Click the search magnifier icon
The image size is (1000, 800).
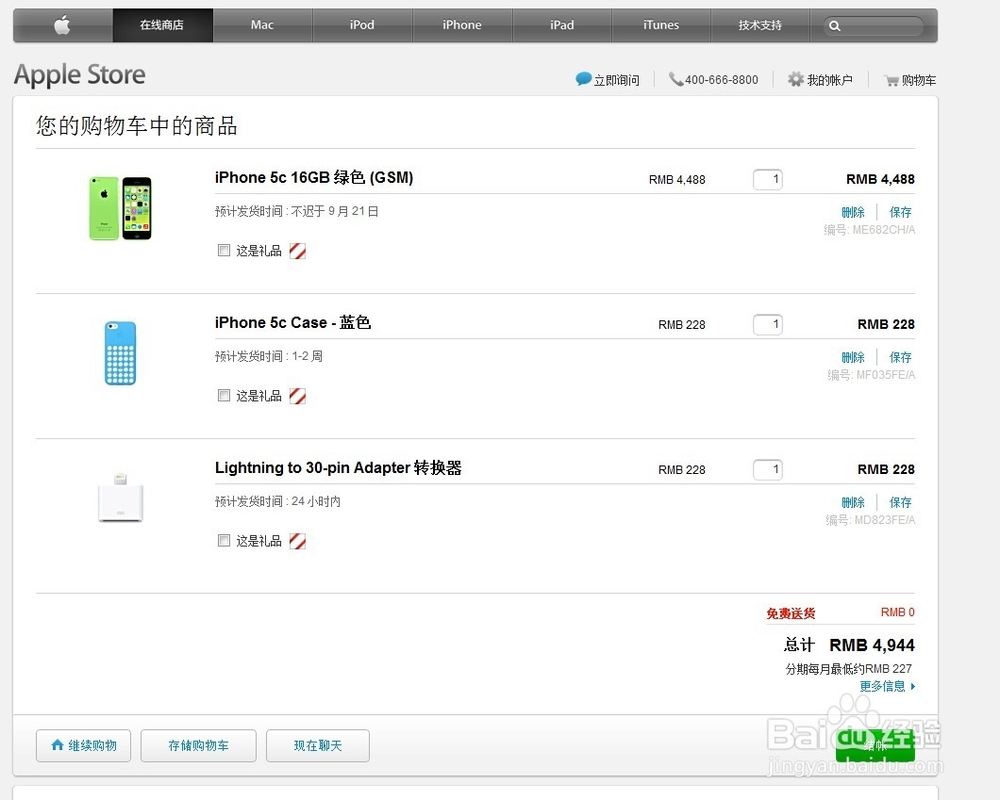(x=835, y=26)
